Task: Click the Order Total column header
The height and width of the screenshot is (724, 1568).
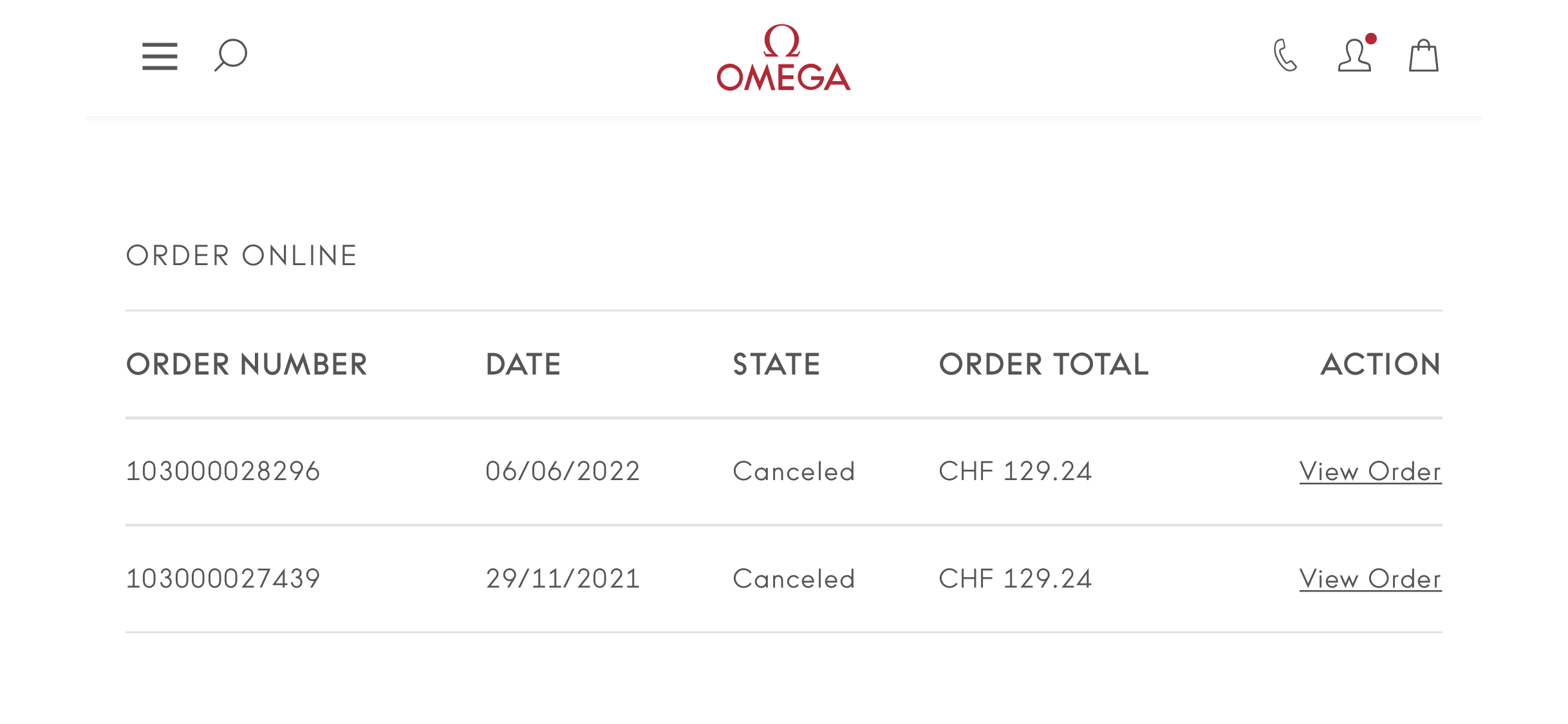Action: tap(1043, 365)
